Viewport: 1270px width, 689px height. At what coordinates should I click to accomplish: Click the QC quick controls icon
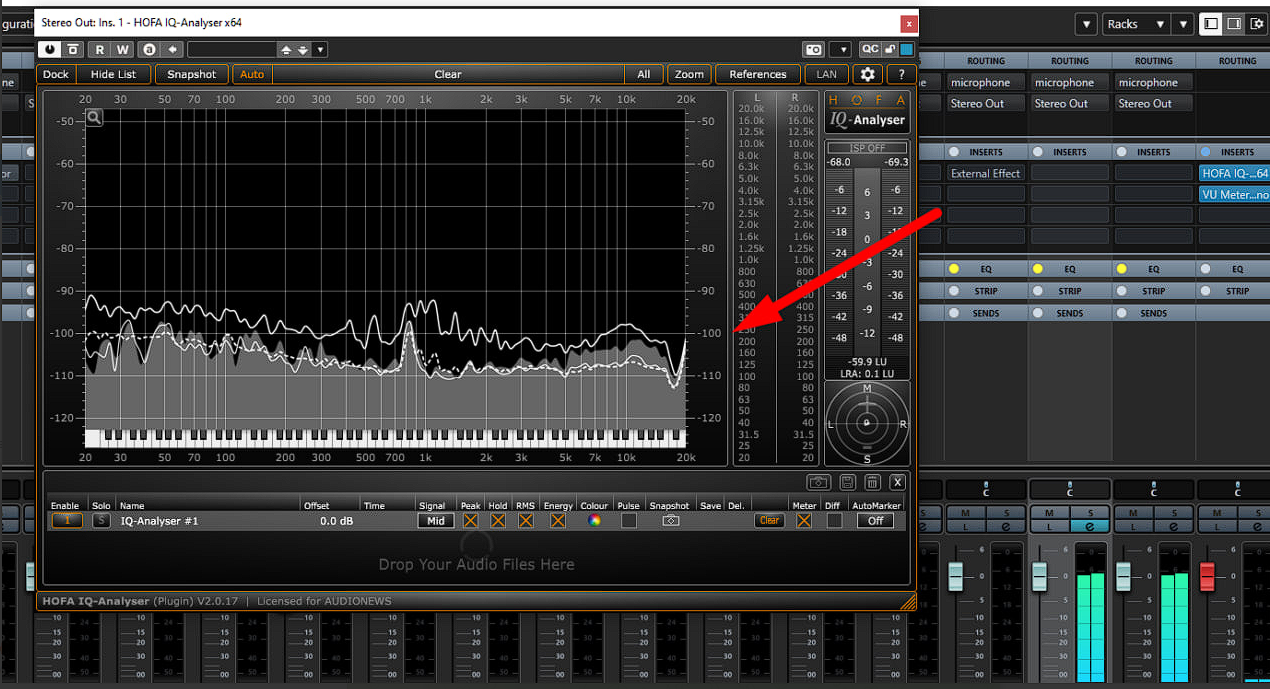coord(870,49)
